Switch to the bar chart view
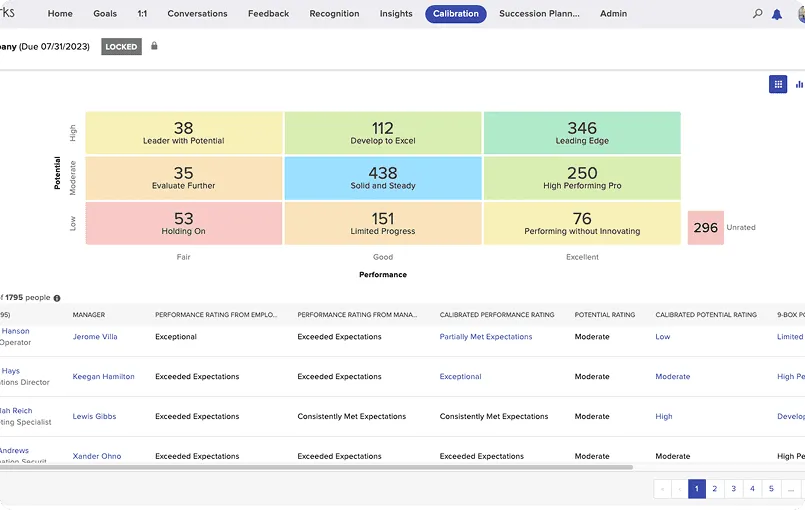Viewport: 805px width, 510px height. point(798,85)
